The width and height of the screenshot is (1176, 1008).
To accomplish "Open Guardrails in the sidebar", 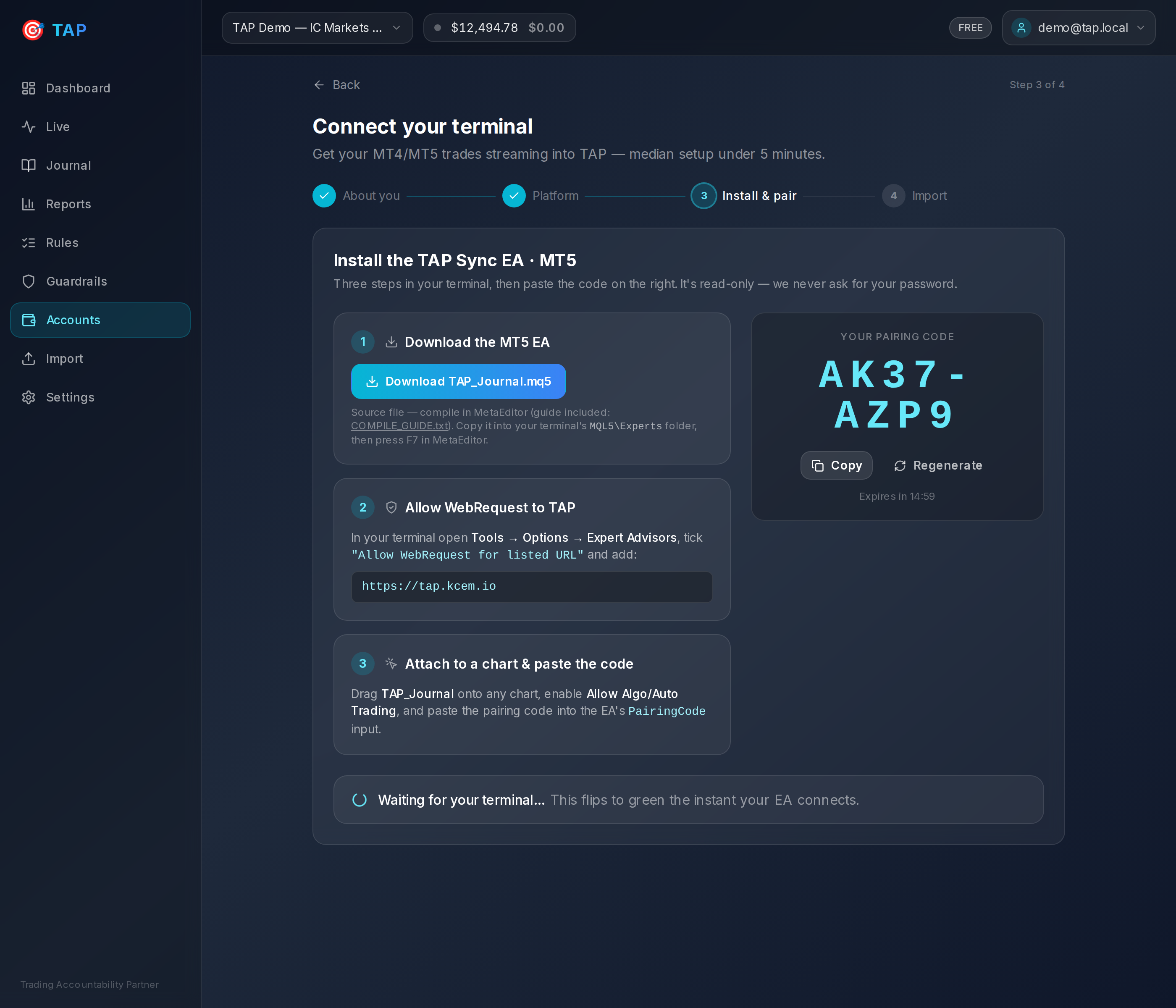I will (100, 281).
